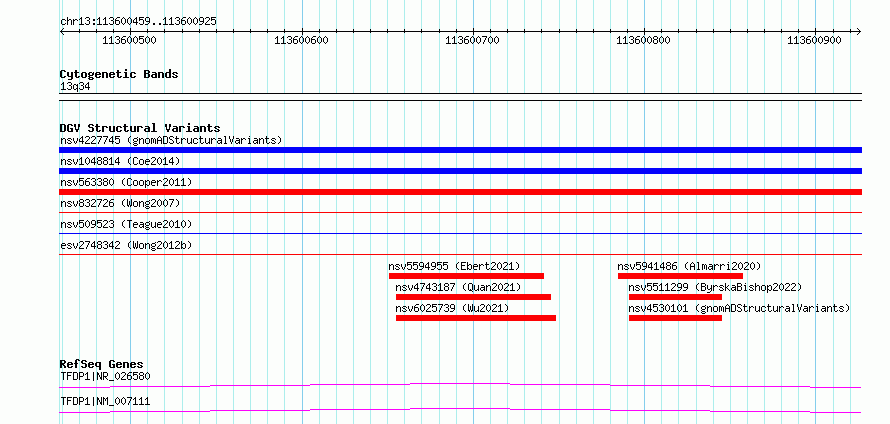Open the esv2748342 (Wong2012b) variant label
Image resolution: width=890 pixels, height=424 pixels.
(x=126, y=245)
